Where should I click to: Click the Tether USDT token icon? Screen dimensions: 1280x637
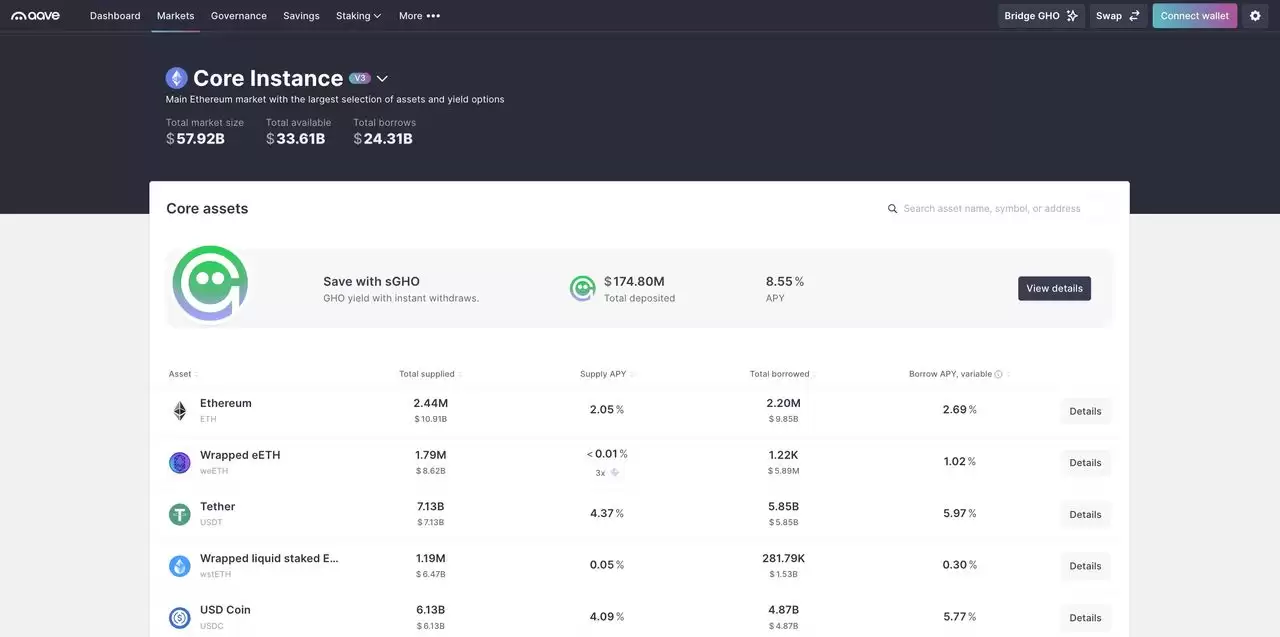pyautogui.click(x=180, y=515)
